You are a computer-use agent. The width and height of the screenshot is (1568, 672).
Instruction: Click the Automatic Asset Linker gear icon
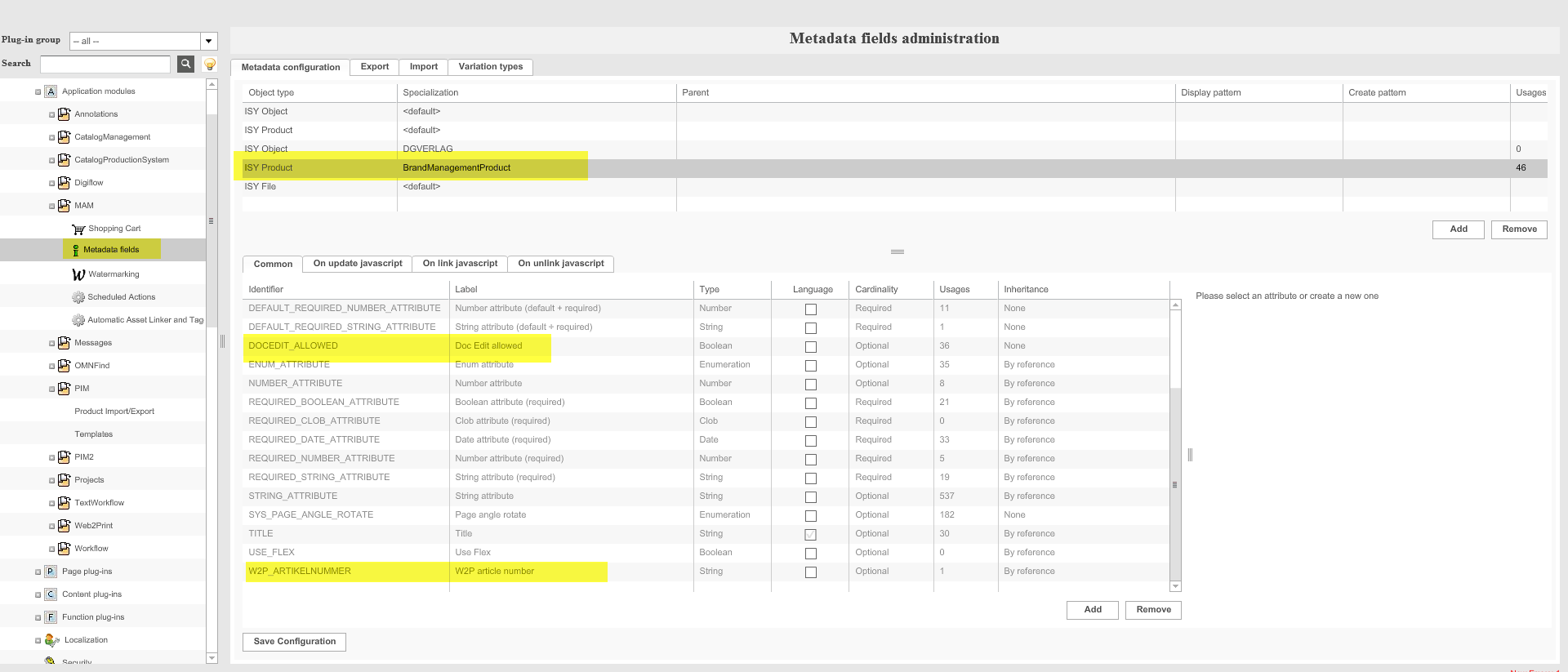point(78,320)
